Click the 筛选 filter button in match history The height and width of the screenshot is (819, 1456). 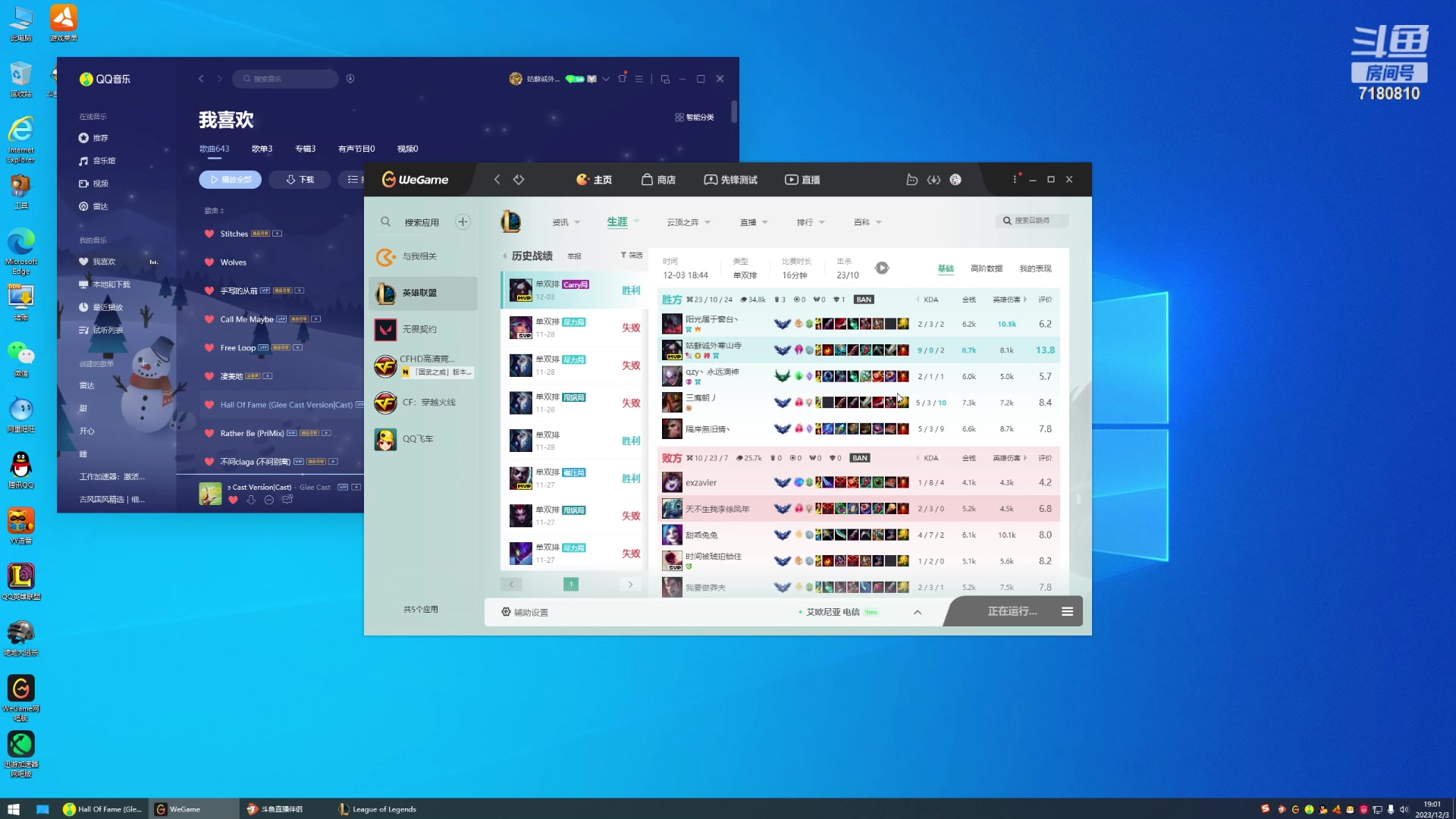631,256
